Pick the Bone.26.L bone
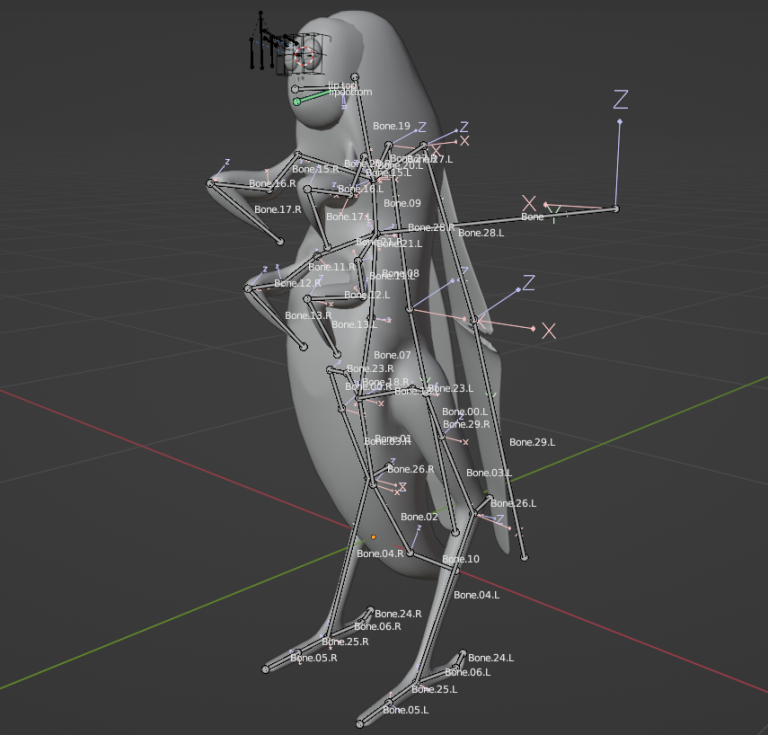The width and height of the screenshot is (768, 735). (x=514, y=504)
